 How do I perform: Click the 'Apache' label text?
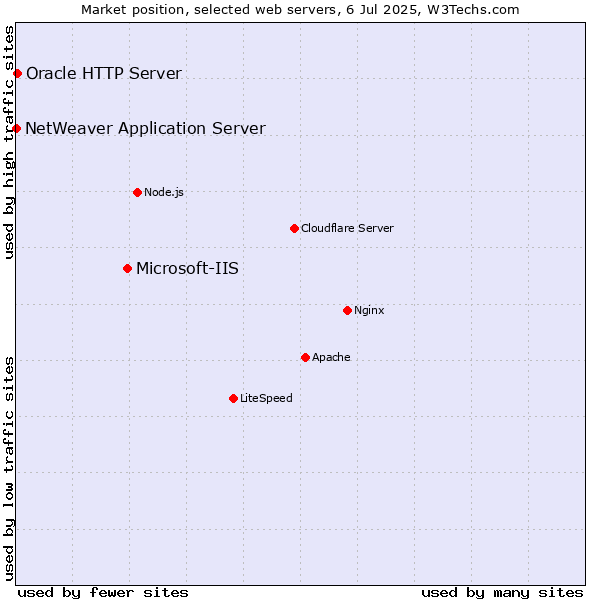(x=331, y=357)
